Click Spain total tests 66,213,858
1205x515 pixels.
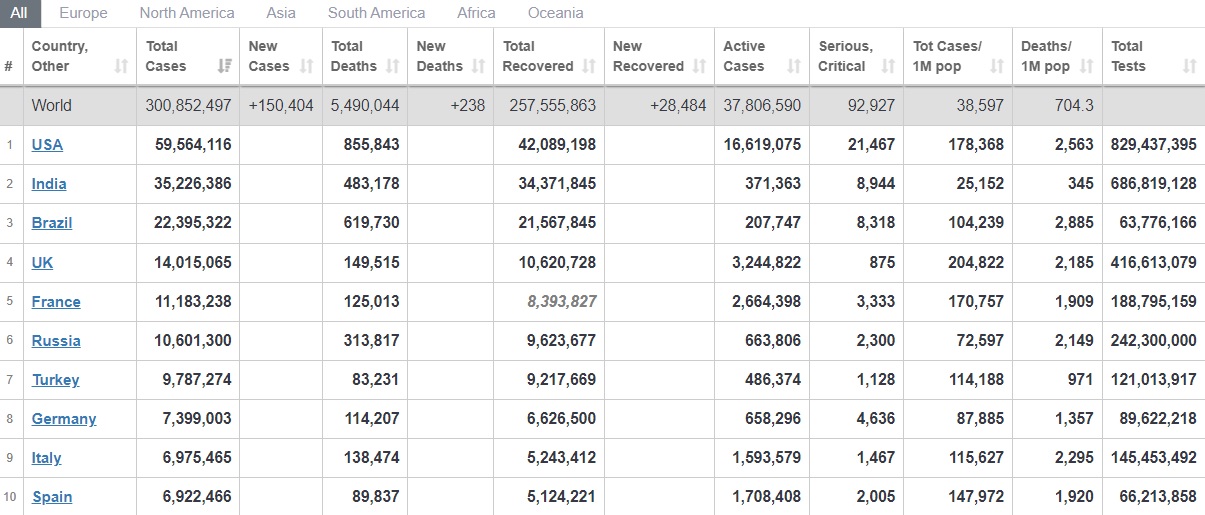pos(1158,496)
